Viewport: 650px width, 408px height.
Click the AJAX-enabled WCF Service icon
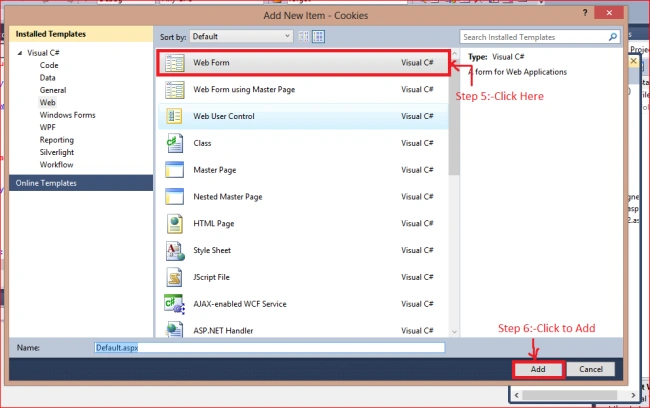pos(175,304)
